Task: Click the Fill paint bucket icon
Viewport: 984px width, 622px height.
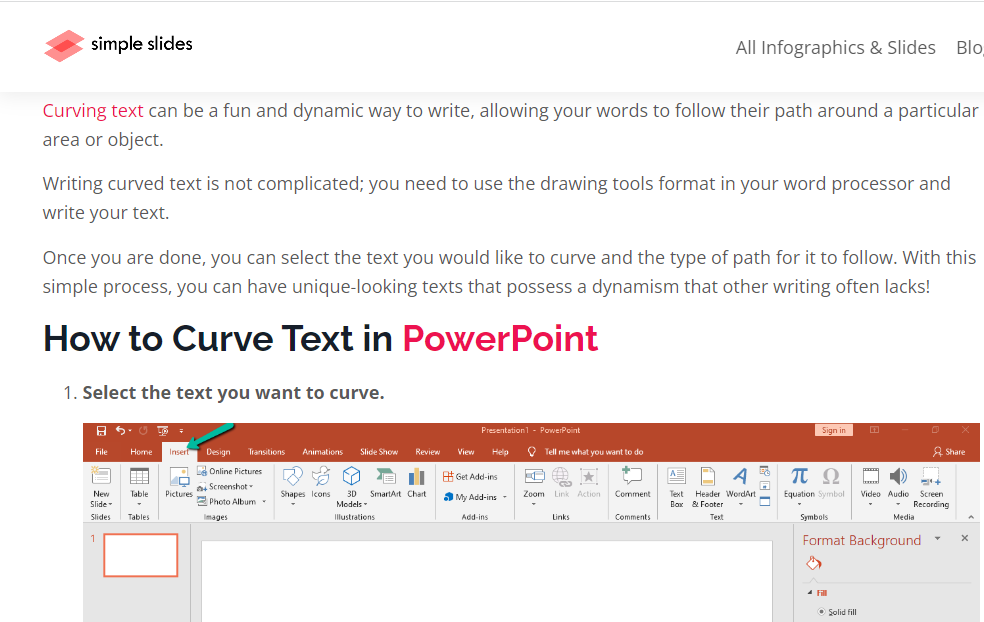Action: point(814,564)
